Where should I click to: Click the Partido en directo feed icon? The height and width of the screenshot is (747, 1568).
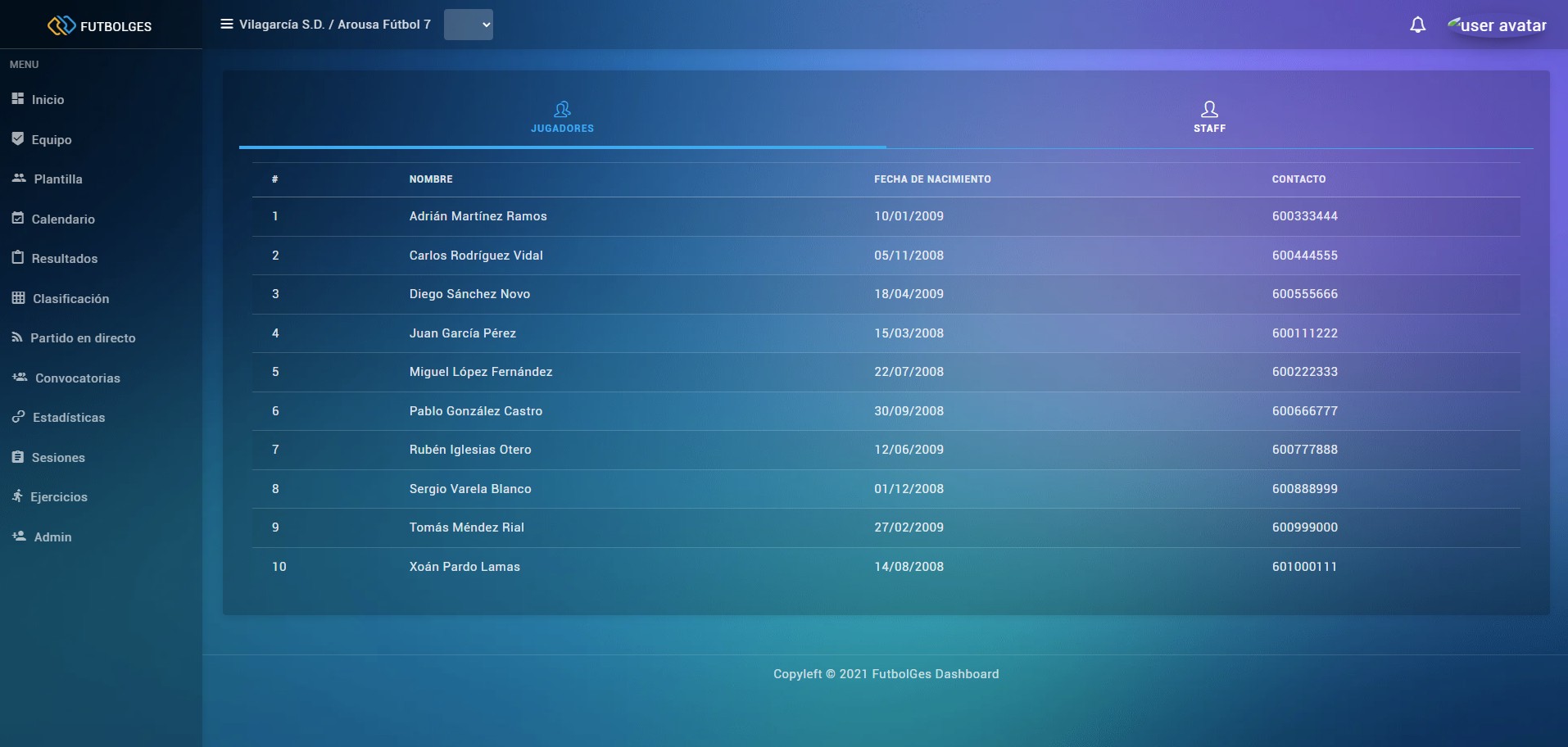point(17,337)
